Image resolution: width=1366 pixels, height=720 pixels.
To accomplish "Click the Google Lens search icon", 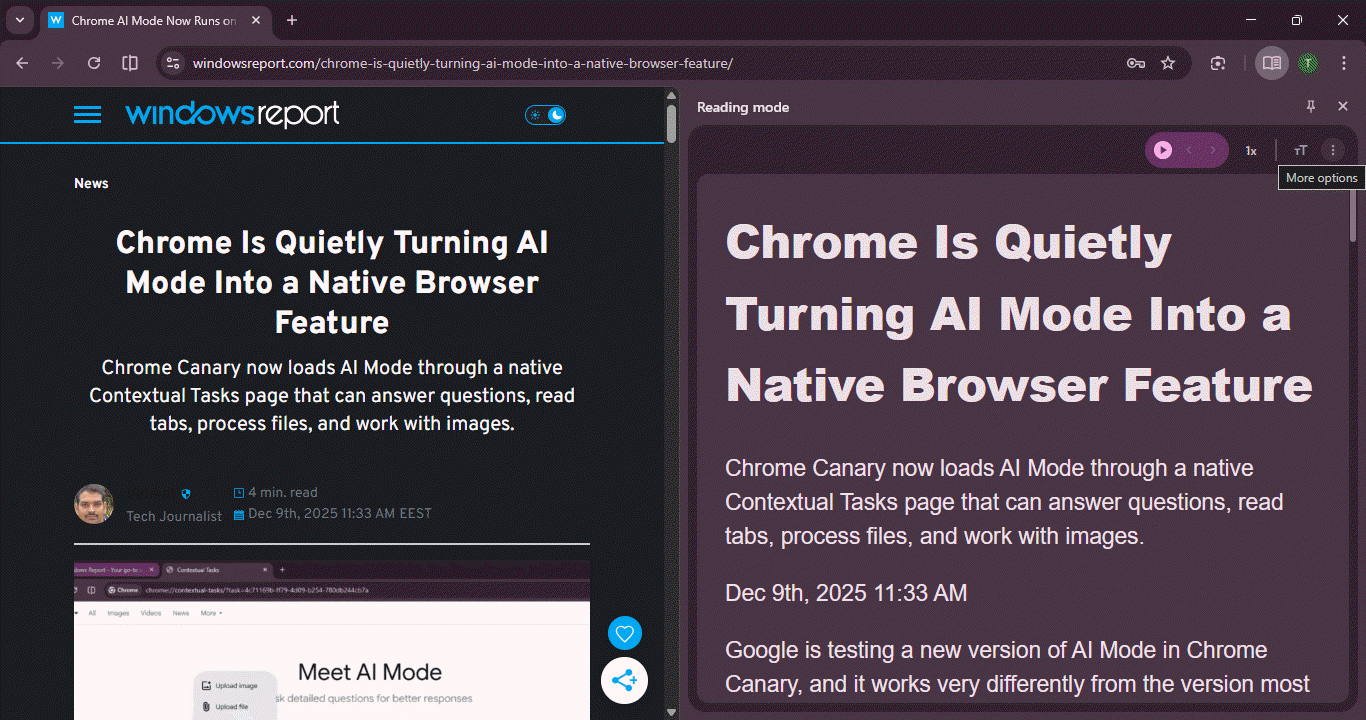I will (x=1218, y=63).
